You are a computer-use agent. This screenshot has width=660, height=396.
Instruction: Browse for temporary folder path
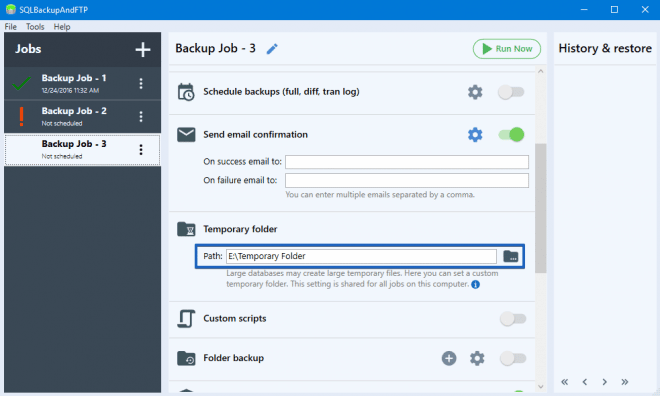511,256
